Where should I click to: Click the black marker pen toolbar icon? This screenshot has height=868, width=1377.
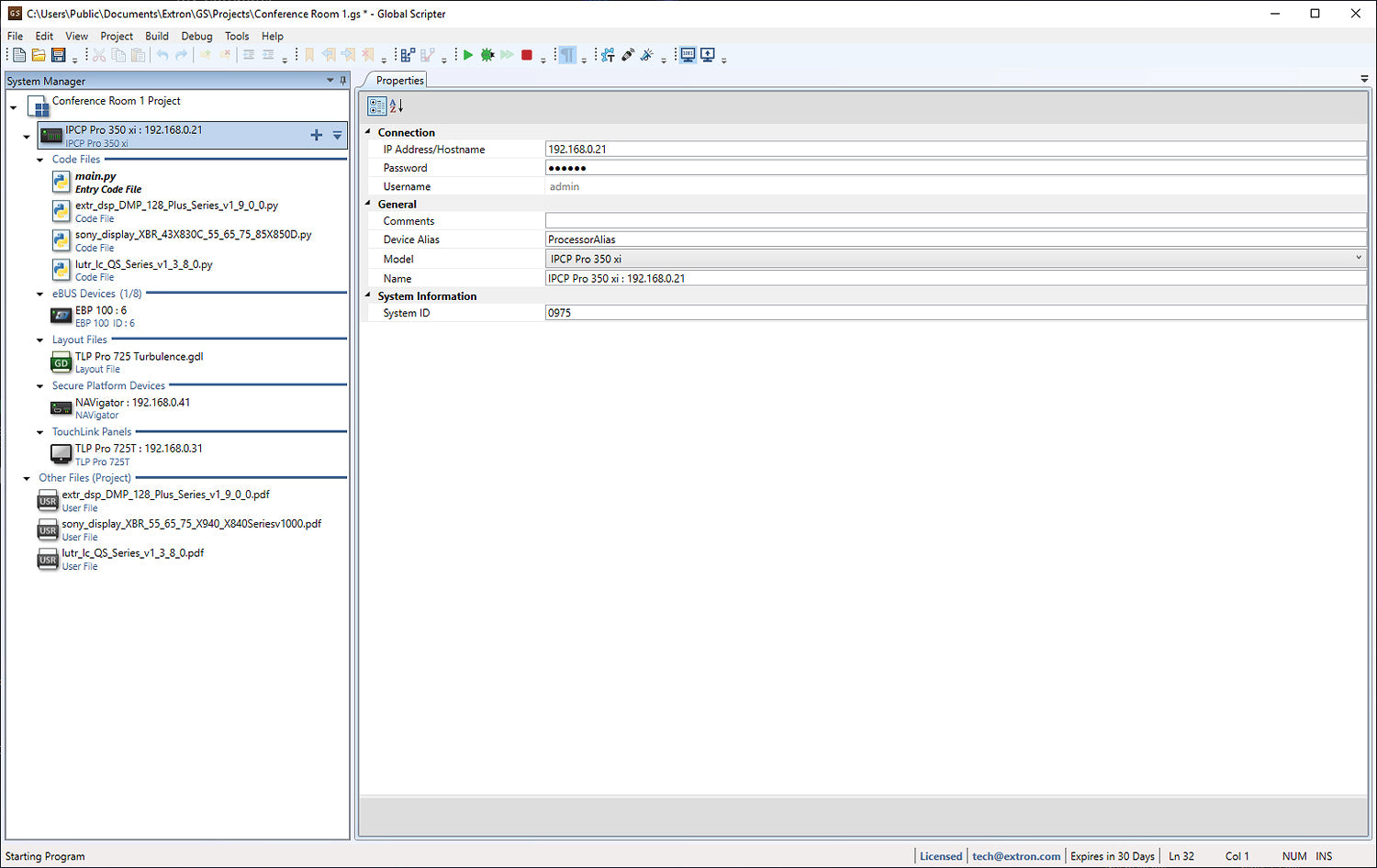[628, 55]
